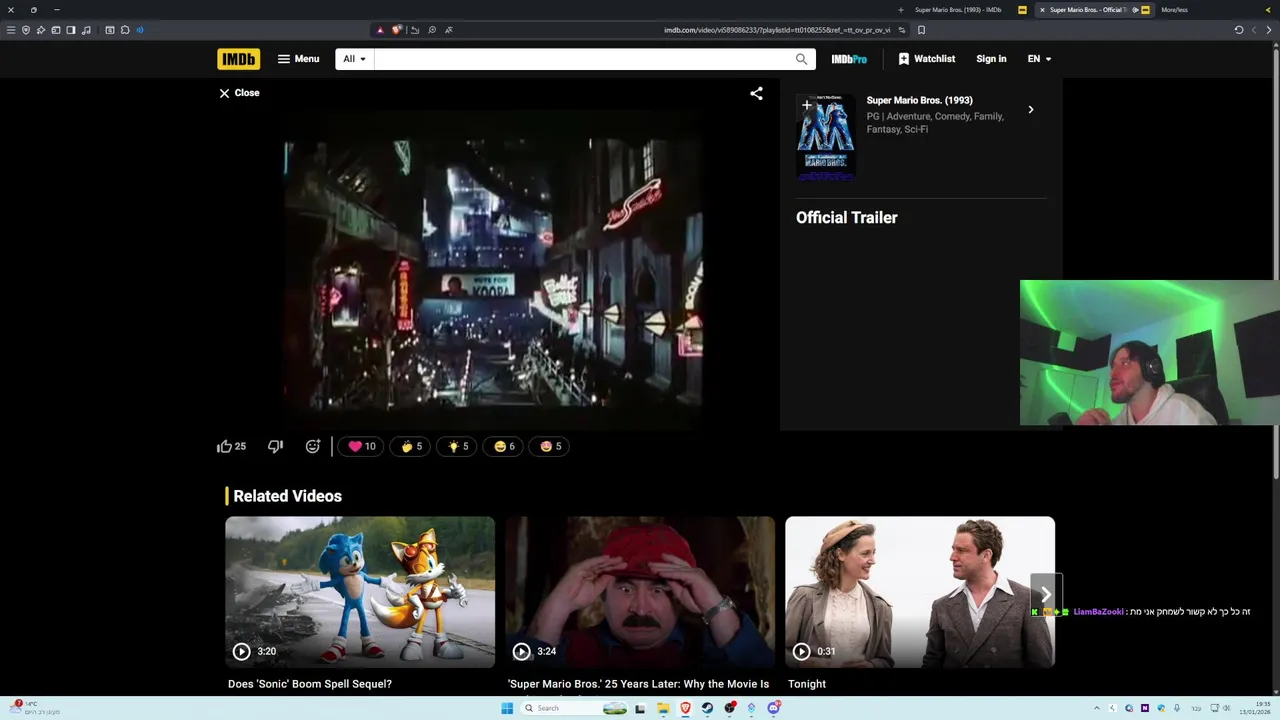Switch to Super Mario Bros. (1993) - IMDb tab
1280x720 pixels.
click(x=958, y=10)
